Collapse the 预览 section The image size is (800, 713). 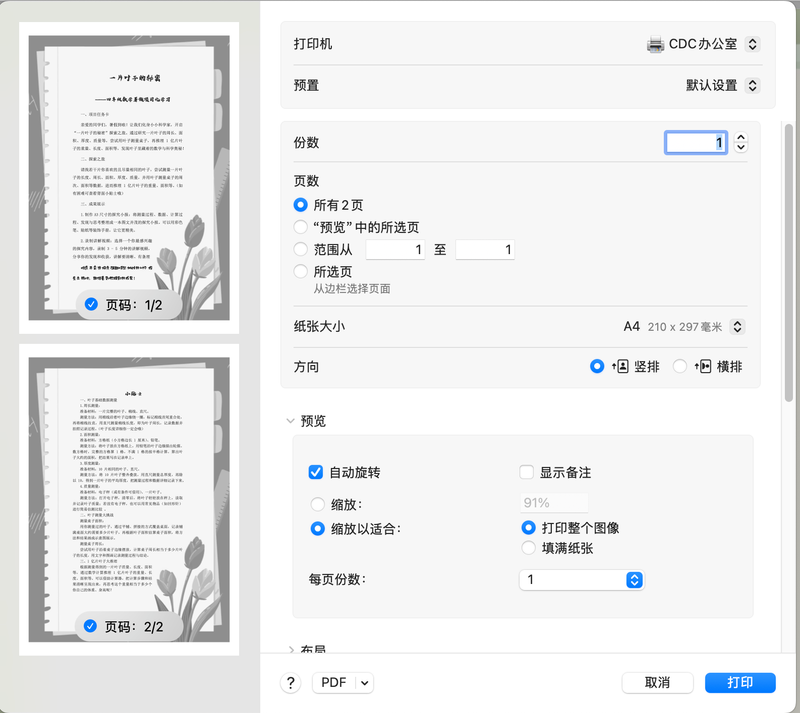291,422
